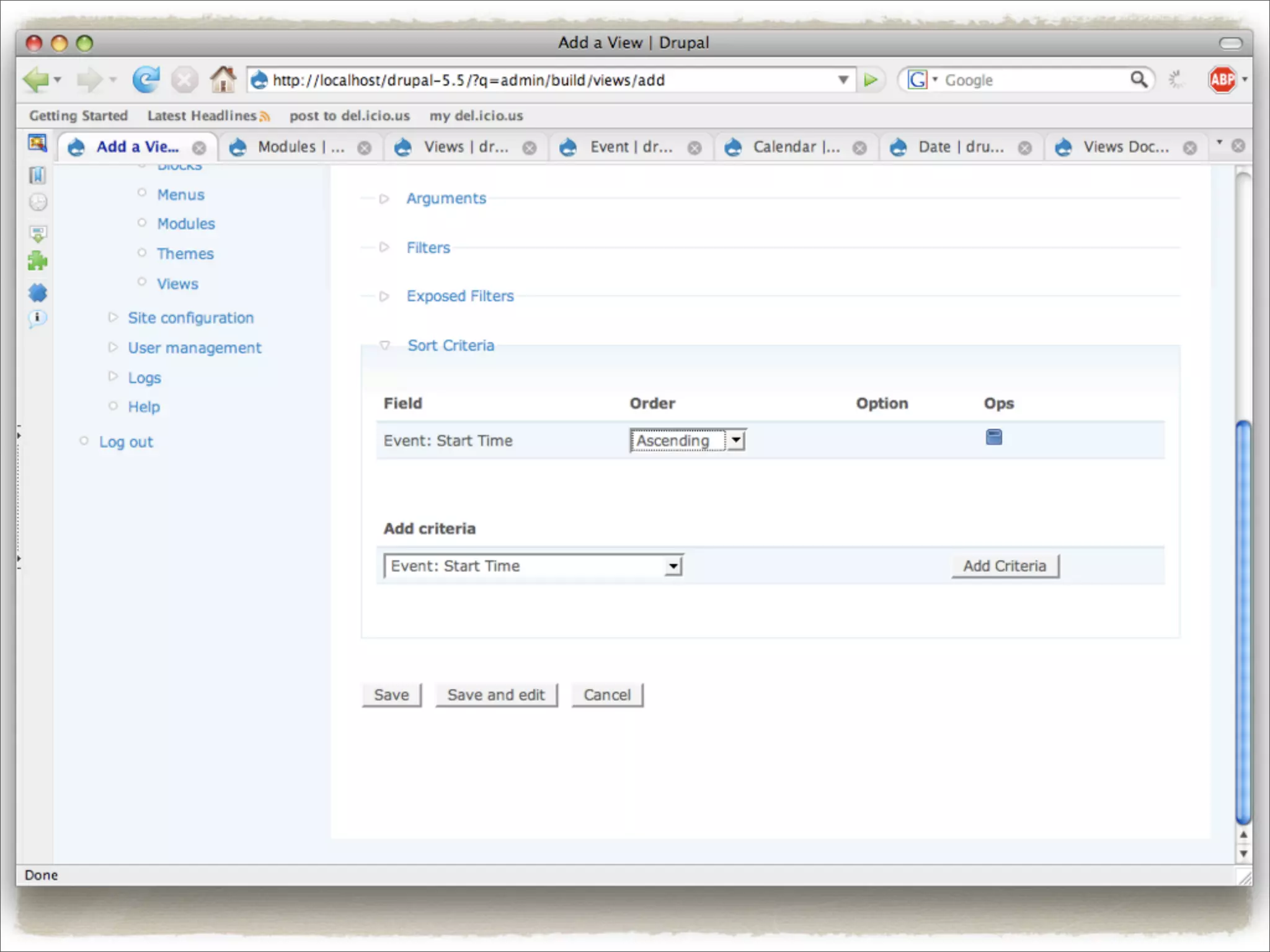Click the search magnifier icon

click(1139, 79)
